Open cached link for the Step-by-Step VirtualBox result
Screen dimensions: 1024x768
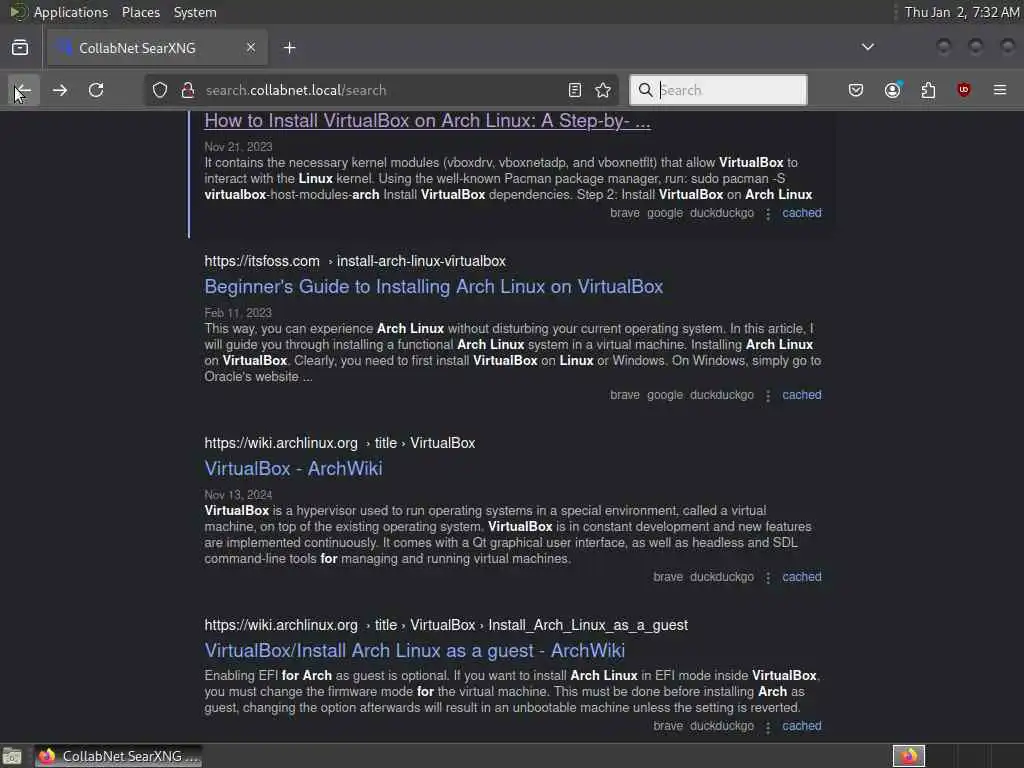pos(802,213)
